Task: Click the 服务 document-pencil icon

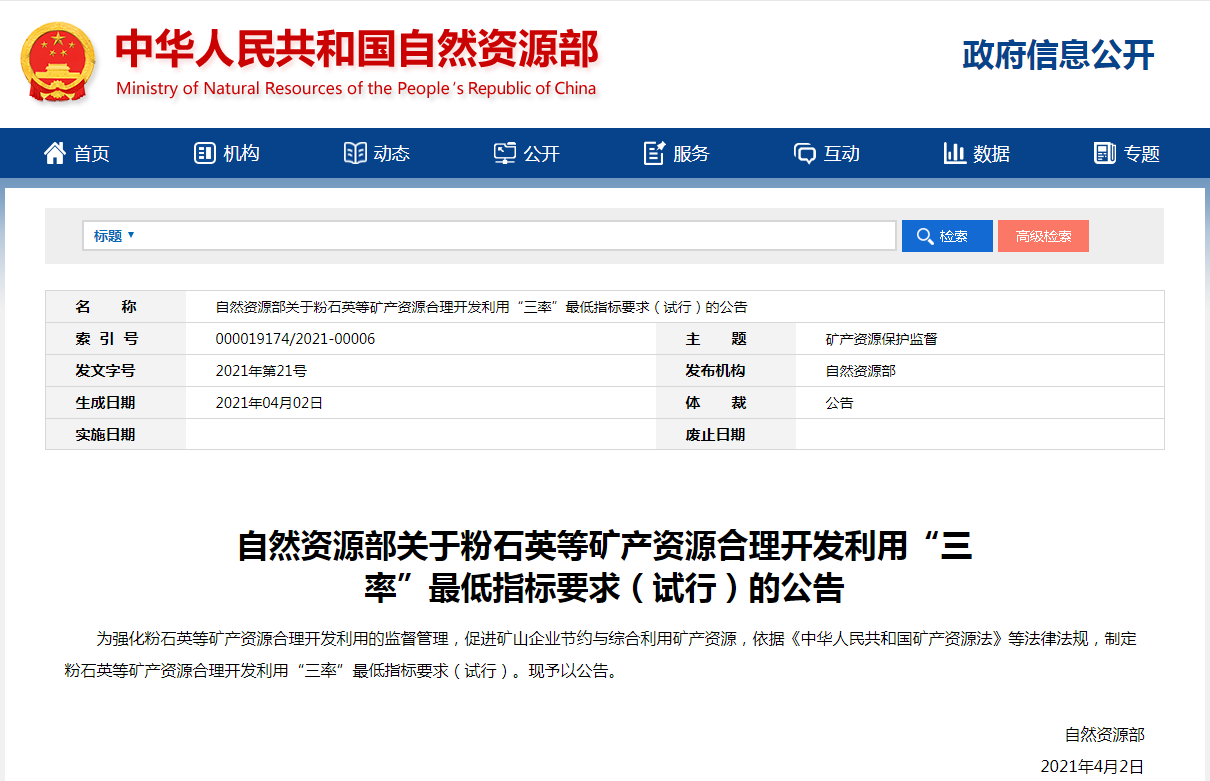Action: (x=654, y=153)
